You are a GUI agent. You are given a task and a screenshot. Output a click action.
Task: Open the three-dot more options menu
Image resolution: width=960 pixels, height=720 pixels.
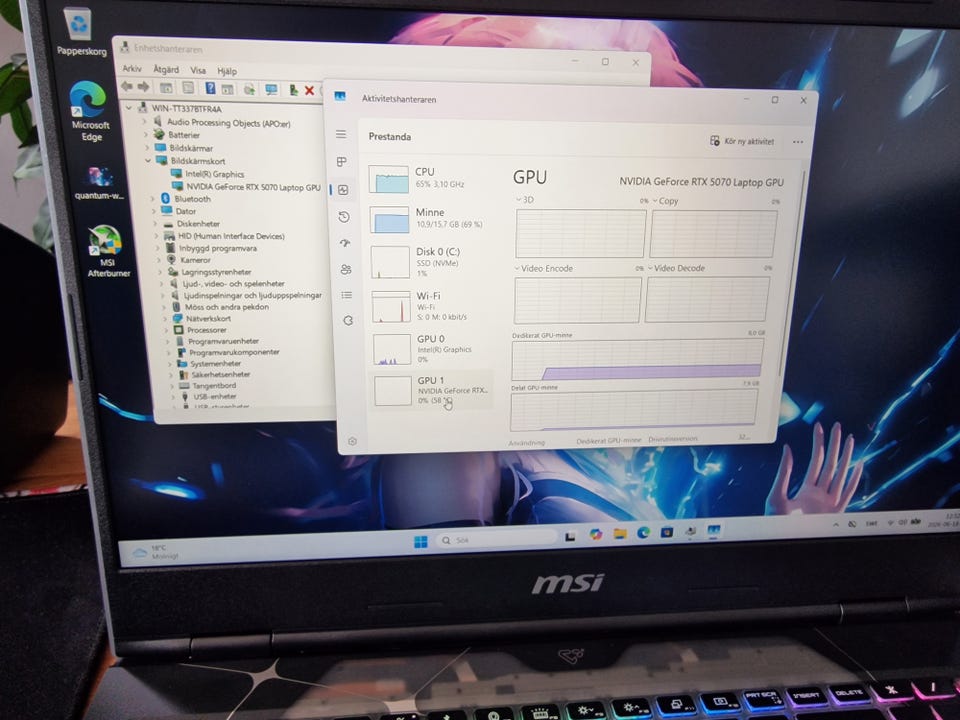point(798,142)
